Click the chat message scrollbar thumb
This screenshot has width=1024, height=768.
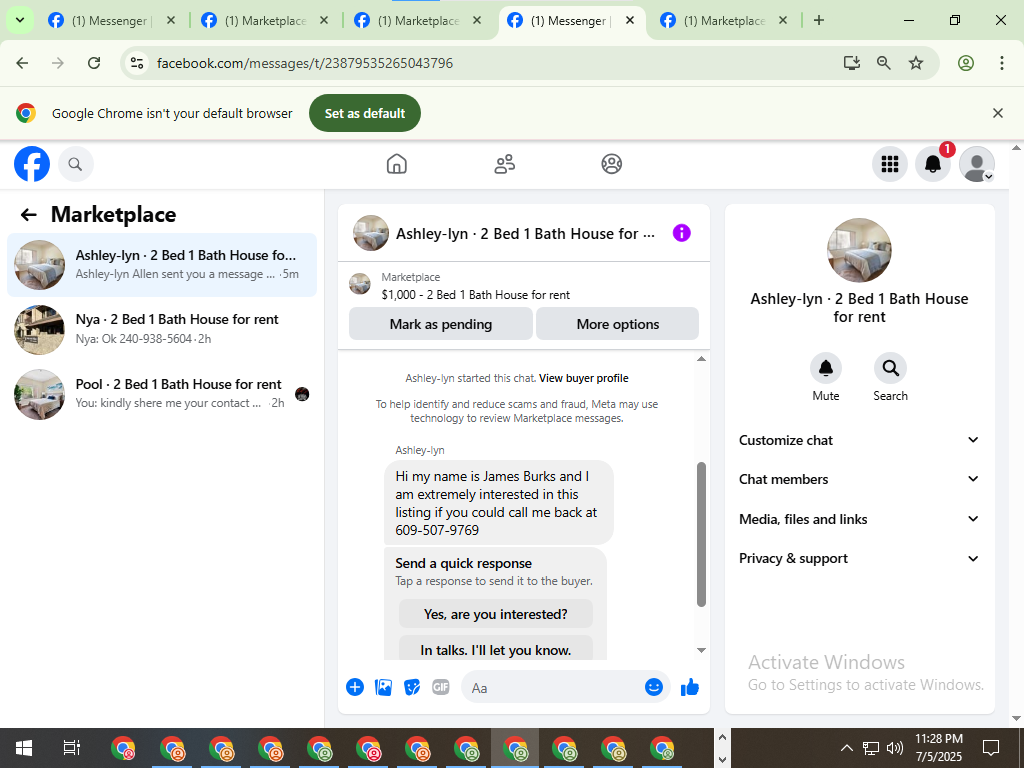tap(701, 534)
